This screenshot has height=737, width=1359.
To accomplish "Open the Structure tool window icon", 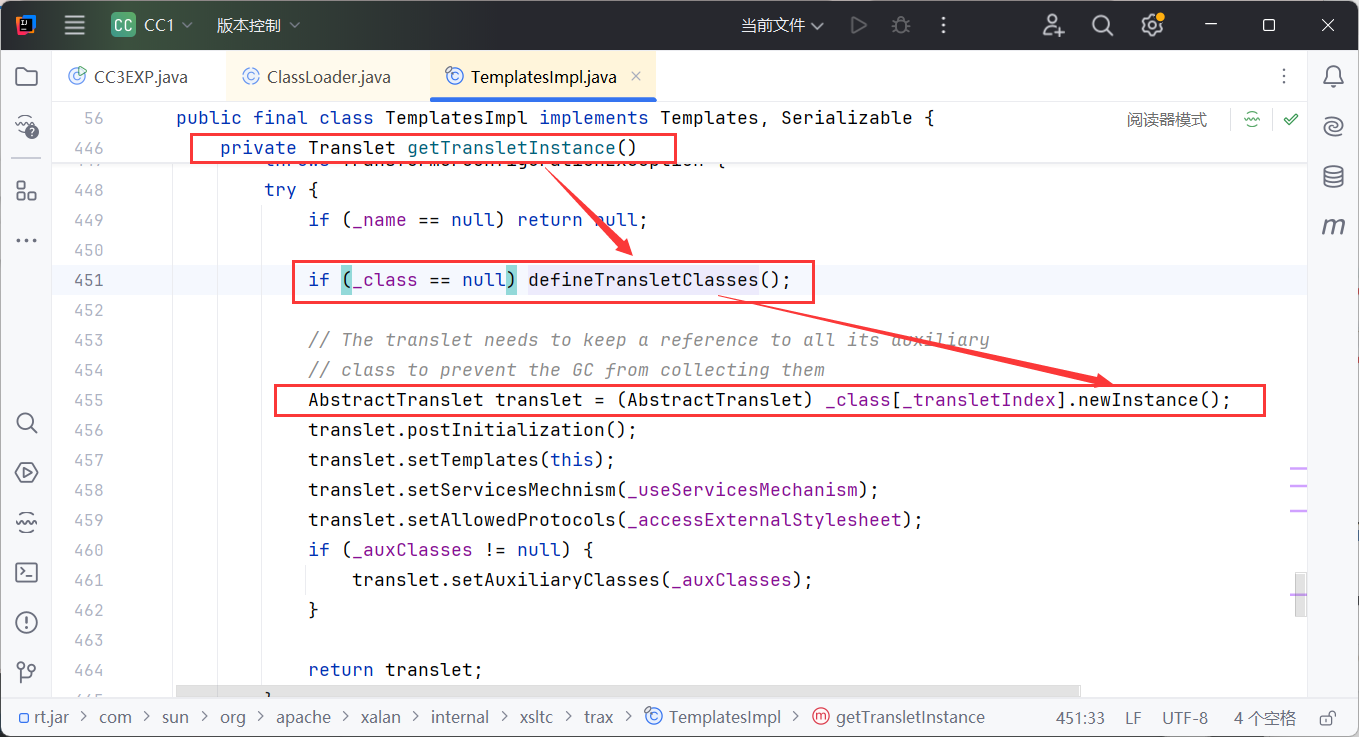I will 27,191.
